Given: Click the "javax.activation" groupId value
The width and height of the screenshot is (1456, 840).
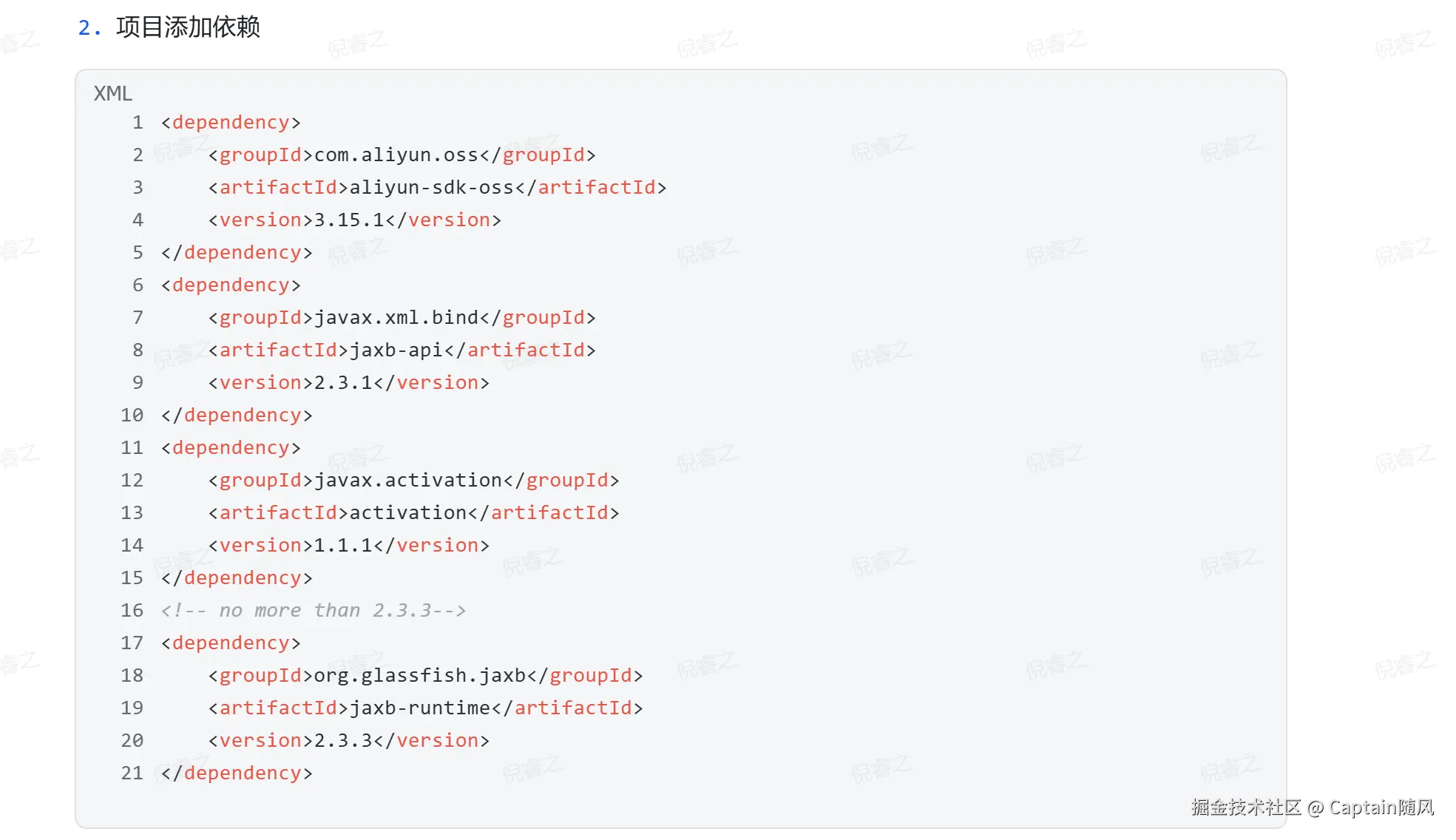Looking at the screenshot, I should click(407, 481).
